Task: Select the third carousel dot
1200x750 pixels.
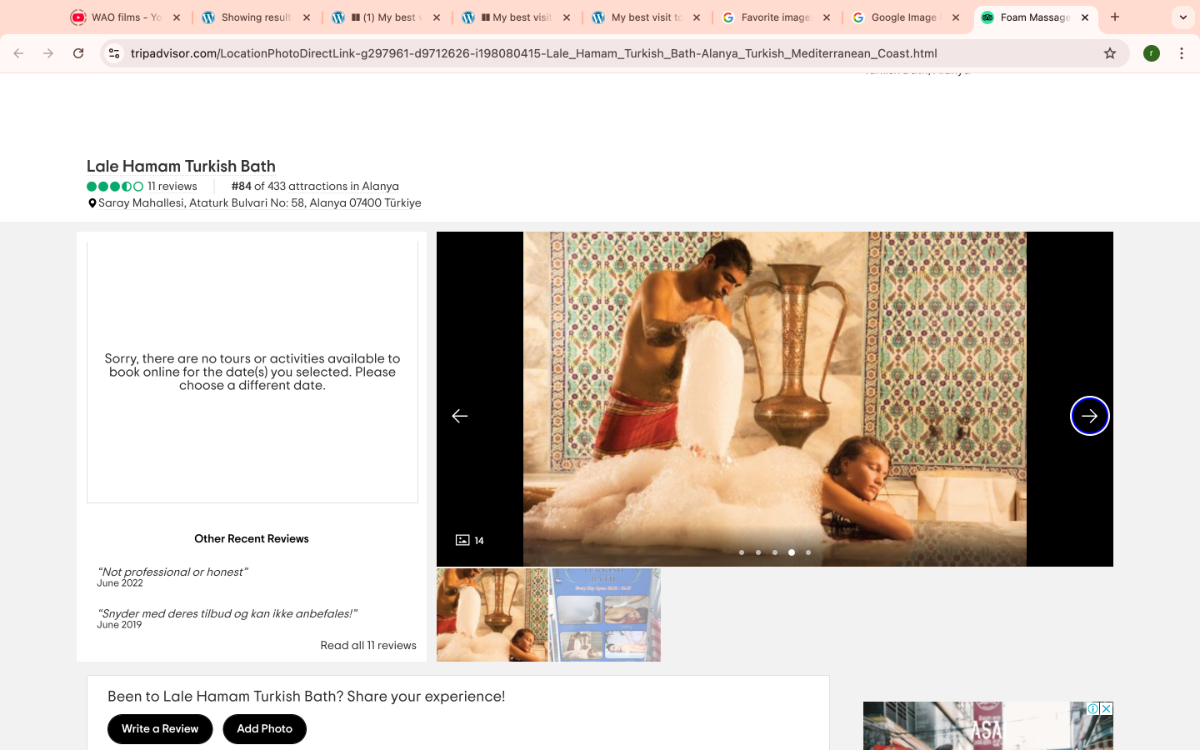Action: [x=775, y=552]
